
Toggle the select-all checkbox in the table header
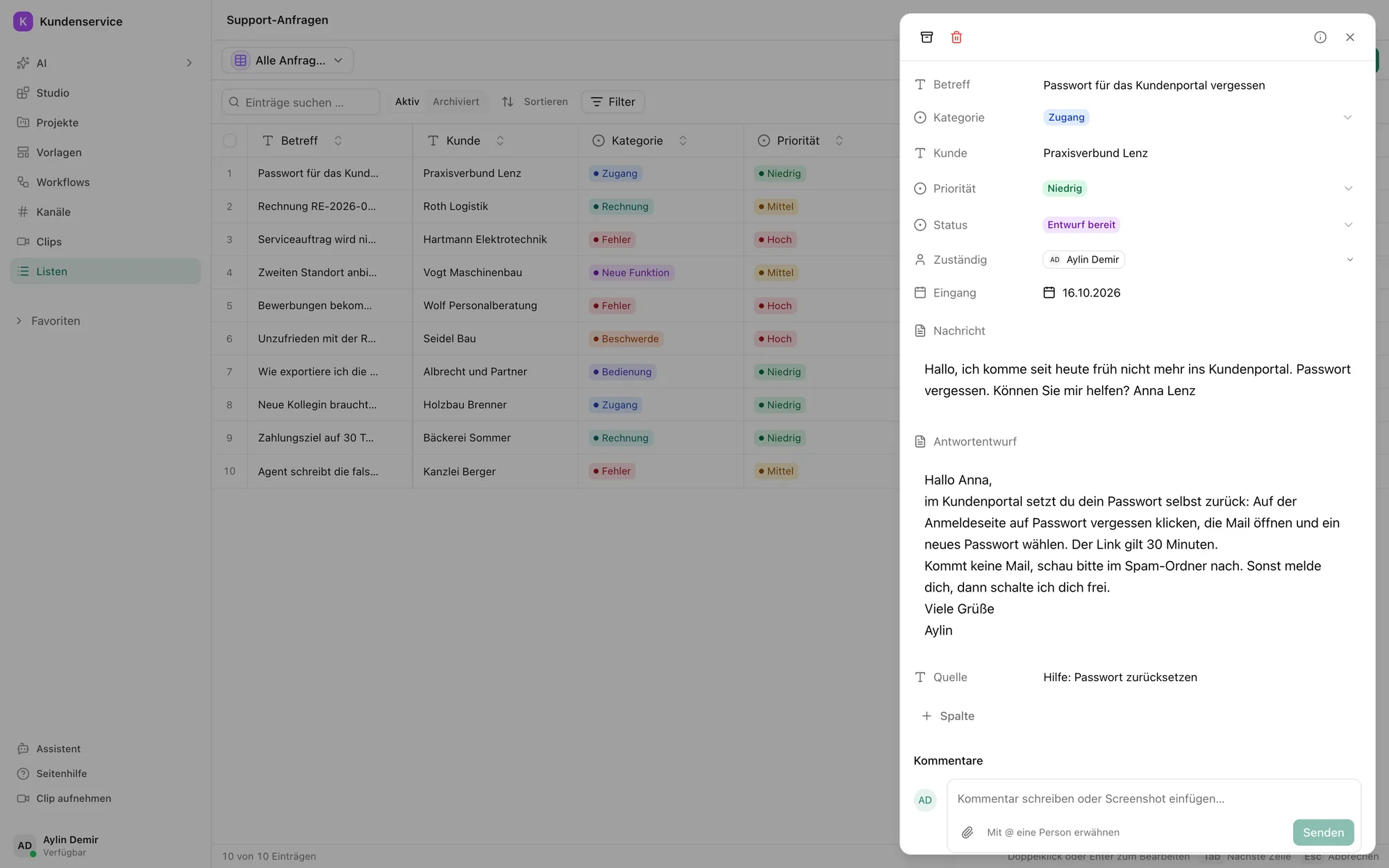[230, 141]
